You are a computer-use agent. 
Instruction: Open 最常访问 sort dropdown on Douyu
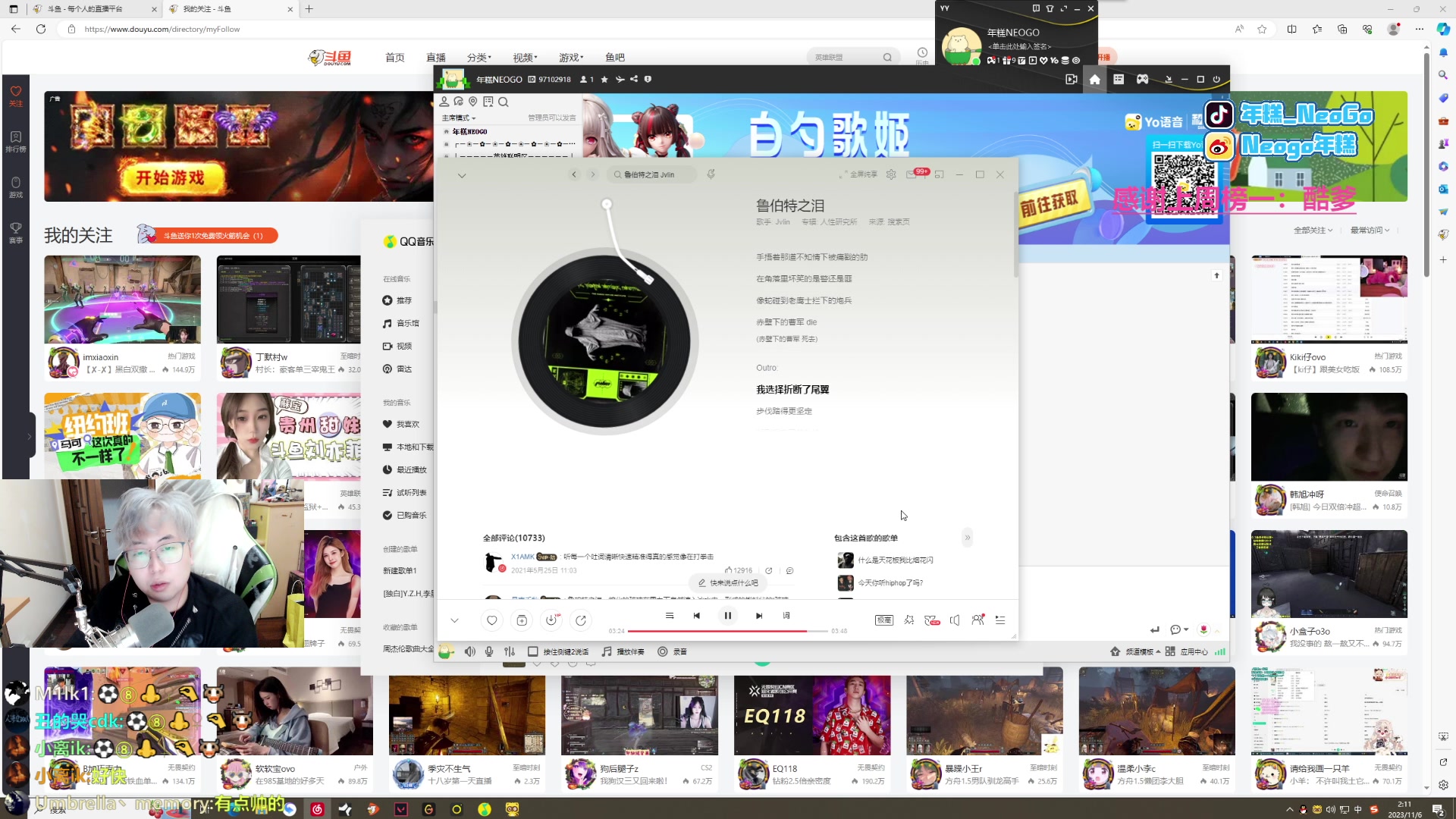[x=1370, y=230]
